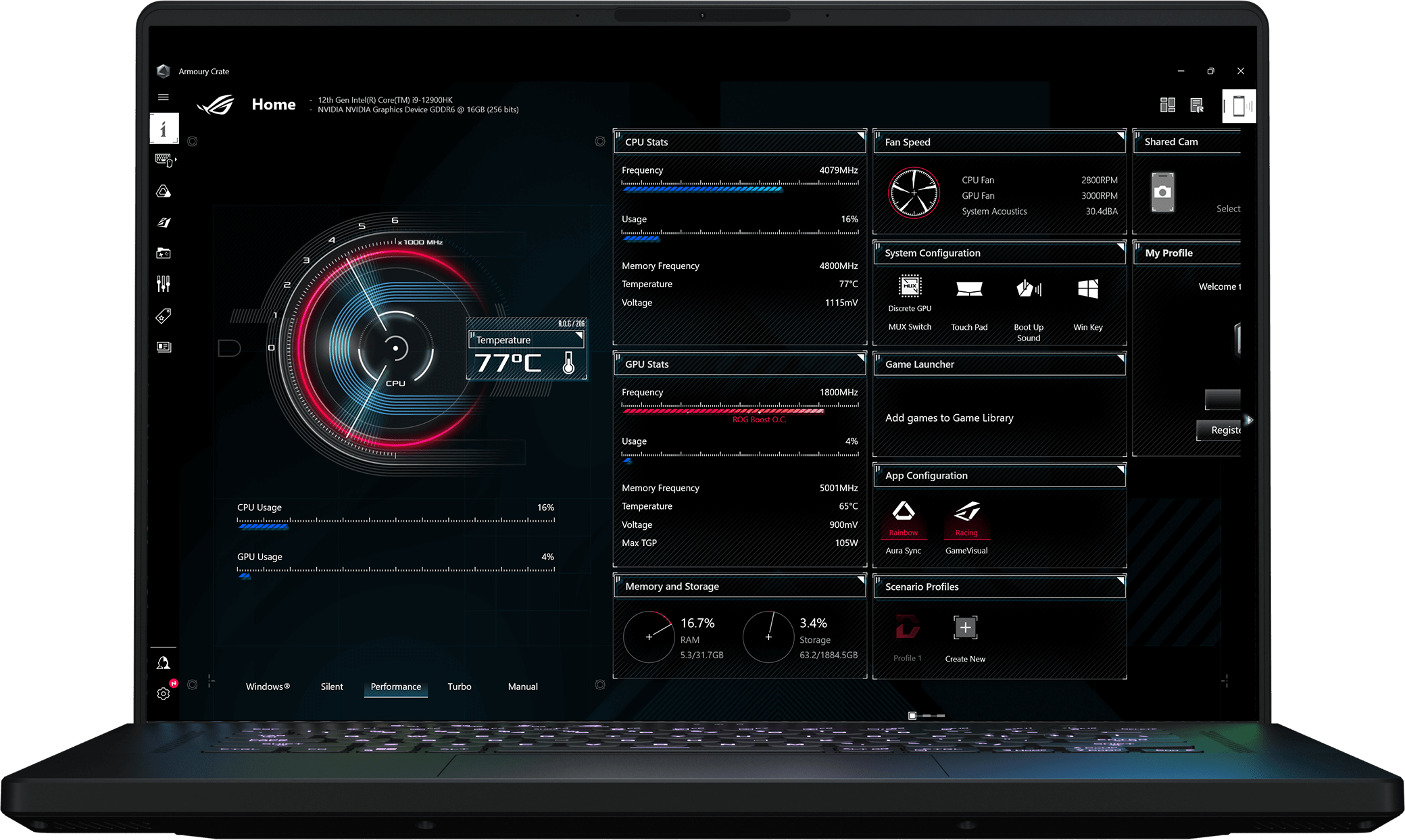This screenshot has width=1405, height=840.
Task: Click the CPU Fan 2800RPM value
Action: [1099, 180]
